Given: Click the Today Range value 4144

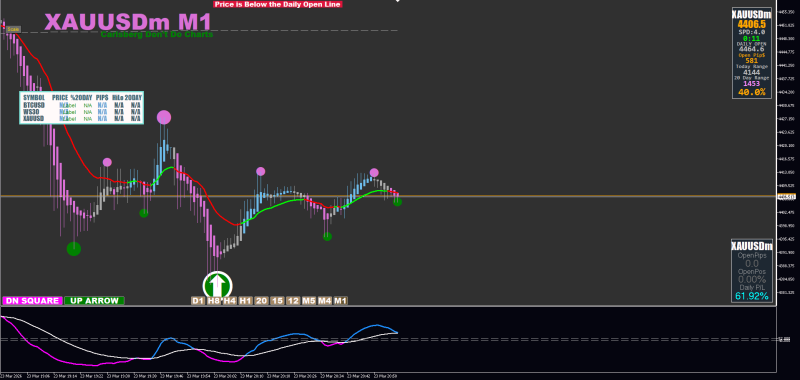Looking at the screenshot, I should click(752, 72).
